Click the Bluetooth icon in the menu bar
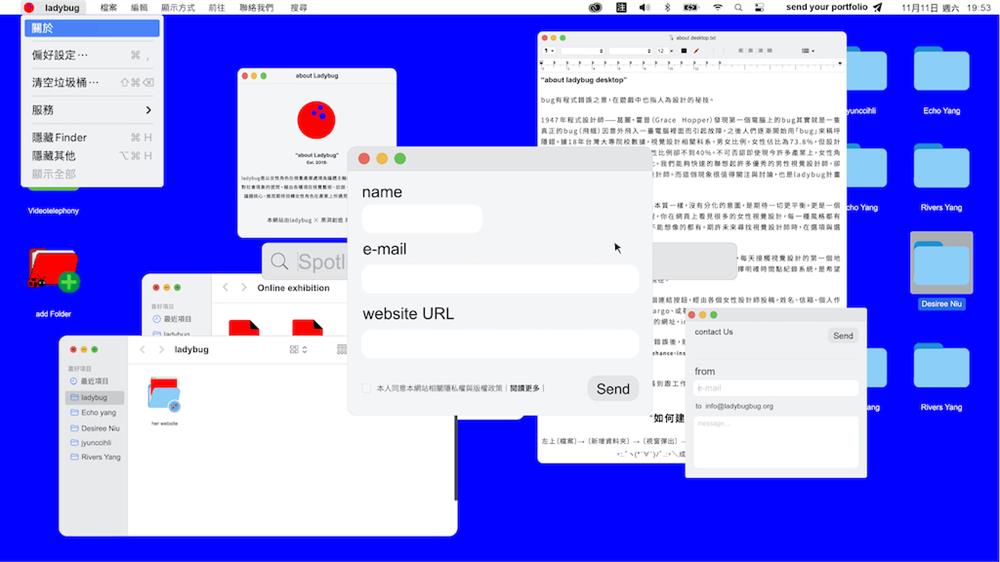This screenshot has height=562, width=1000. click(667, 8)
